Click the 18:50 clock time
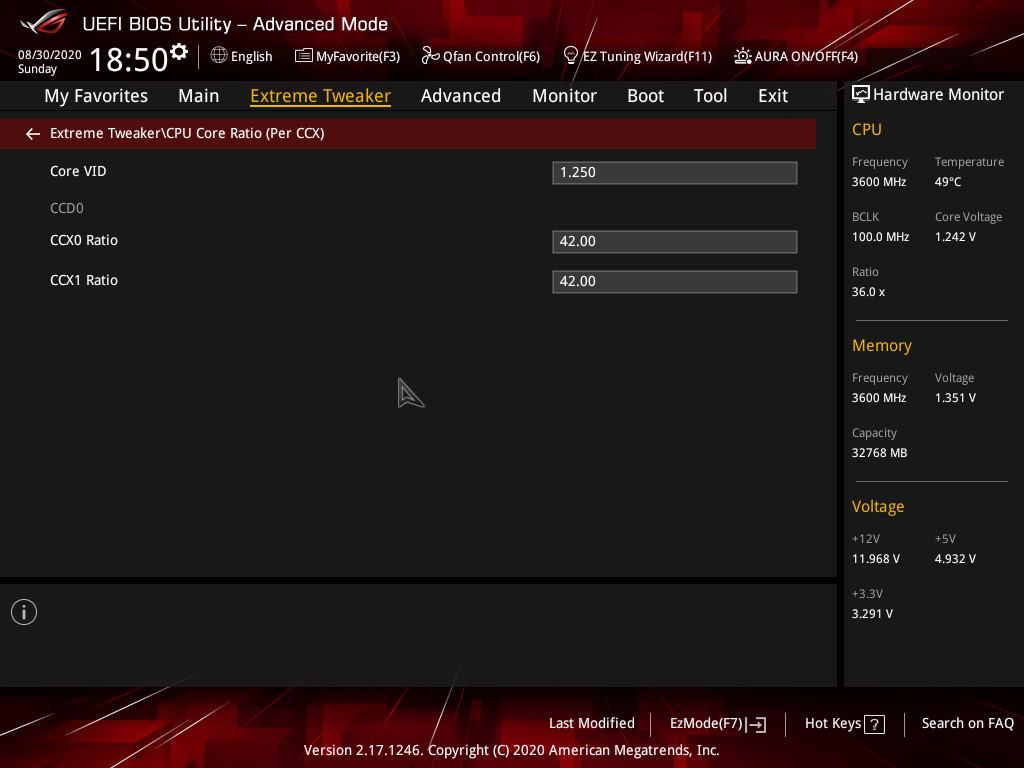Viewport: 1024px width, 768px height. pyautogui.click(x=129, y=59)
